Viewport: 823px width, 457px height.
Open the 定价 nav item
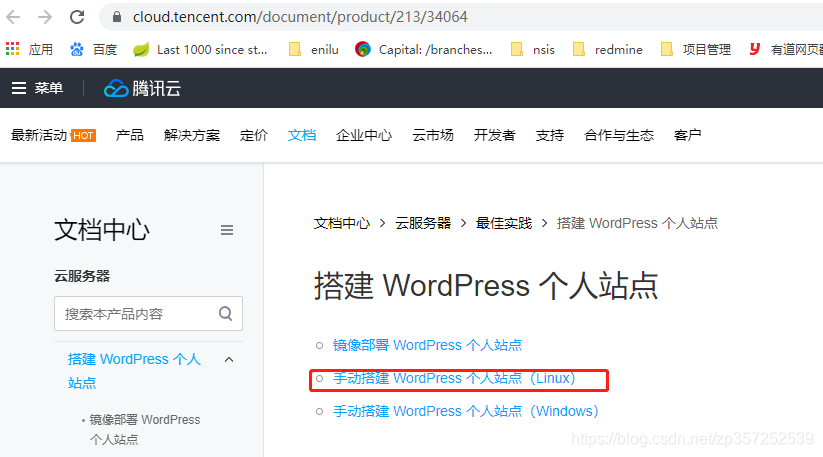[x=254, y=135]
